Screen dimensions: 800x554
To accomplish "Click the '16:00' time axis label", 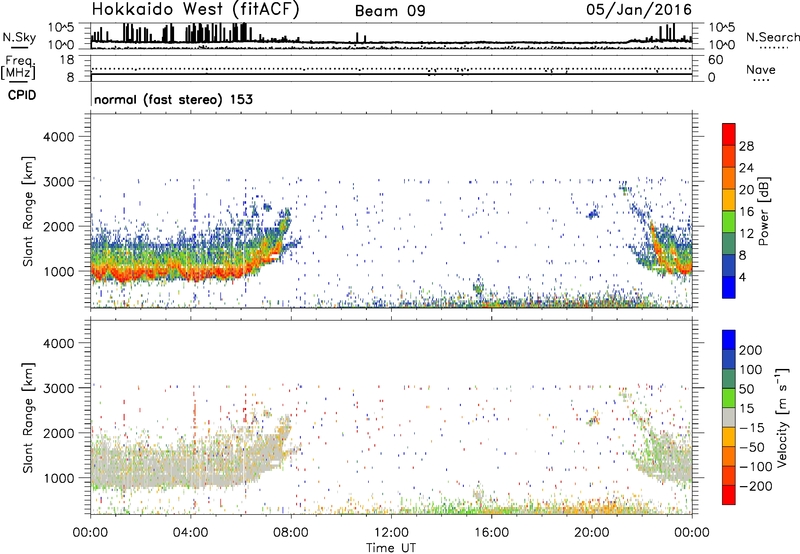I will [x=491, y=532].
